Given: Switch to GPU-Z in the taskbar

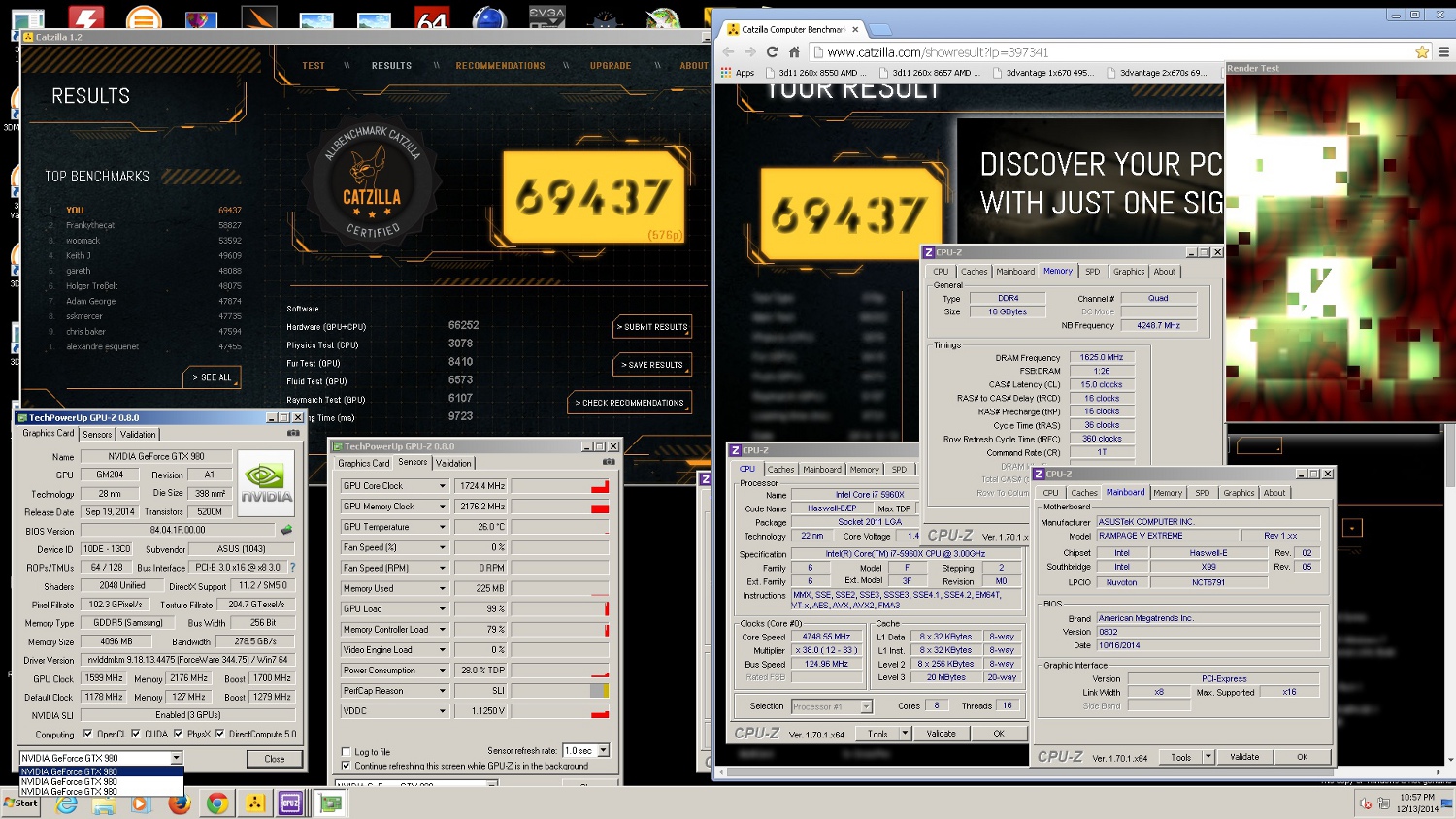Looking at the screenshot, I should (x=332, y=803).
